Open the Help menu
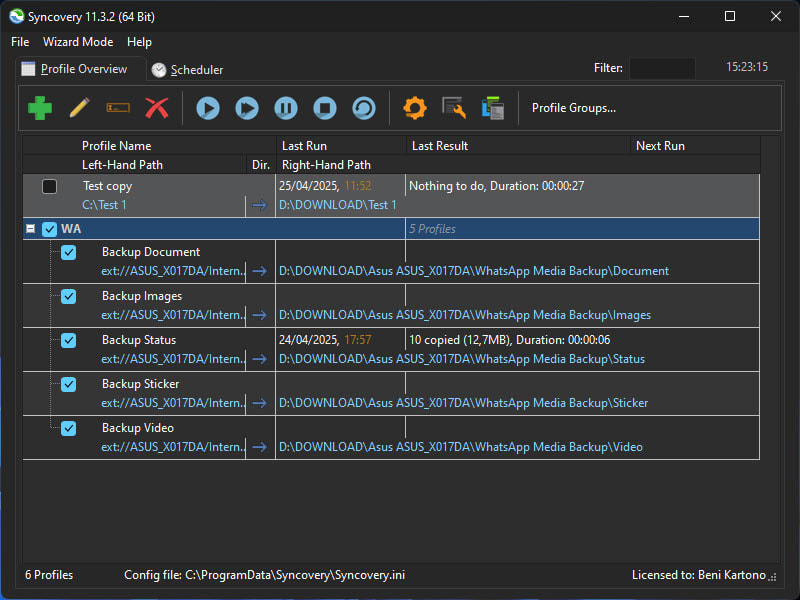The width and height of the screenshot is (800, 600). coord(139,42)
